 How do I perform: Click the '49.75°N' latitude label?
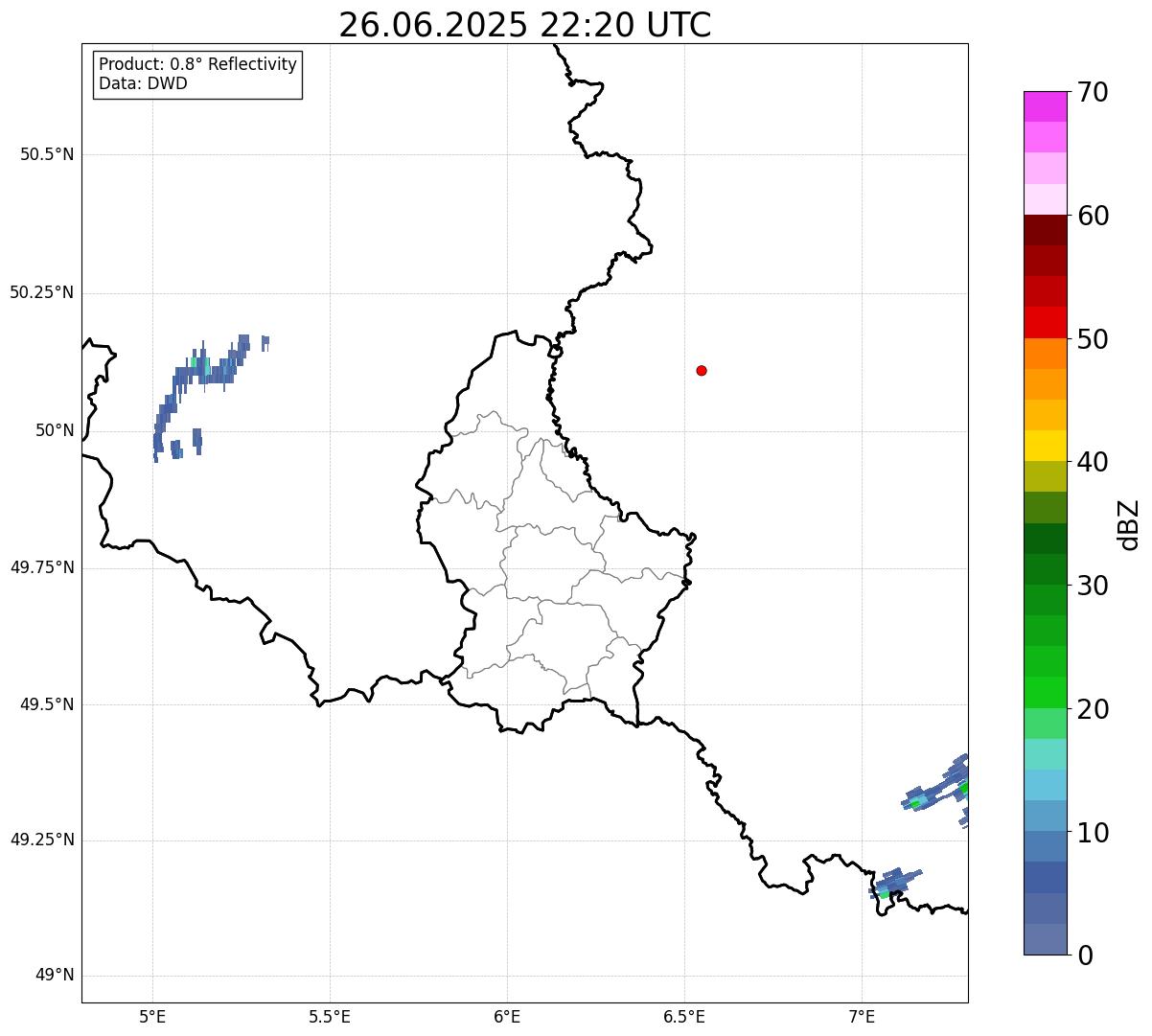pyautogui.click(x=42, y=567)
